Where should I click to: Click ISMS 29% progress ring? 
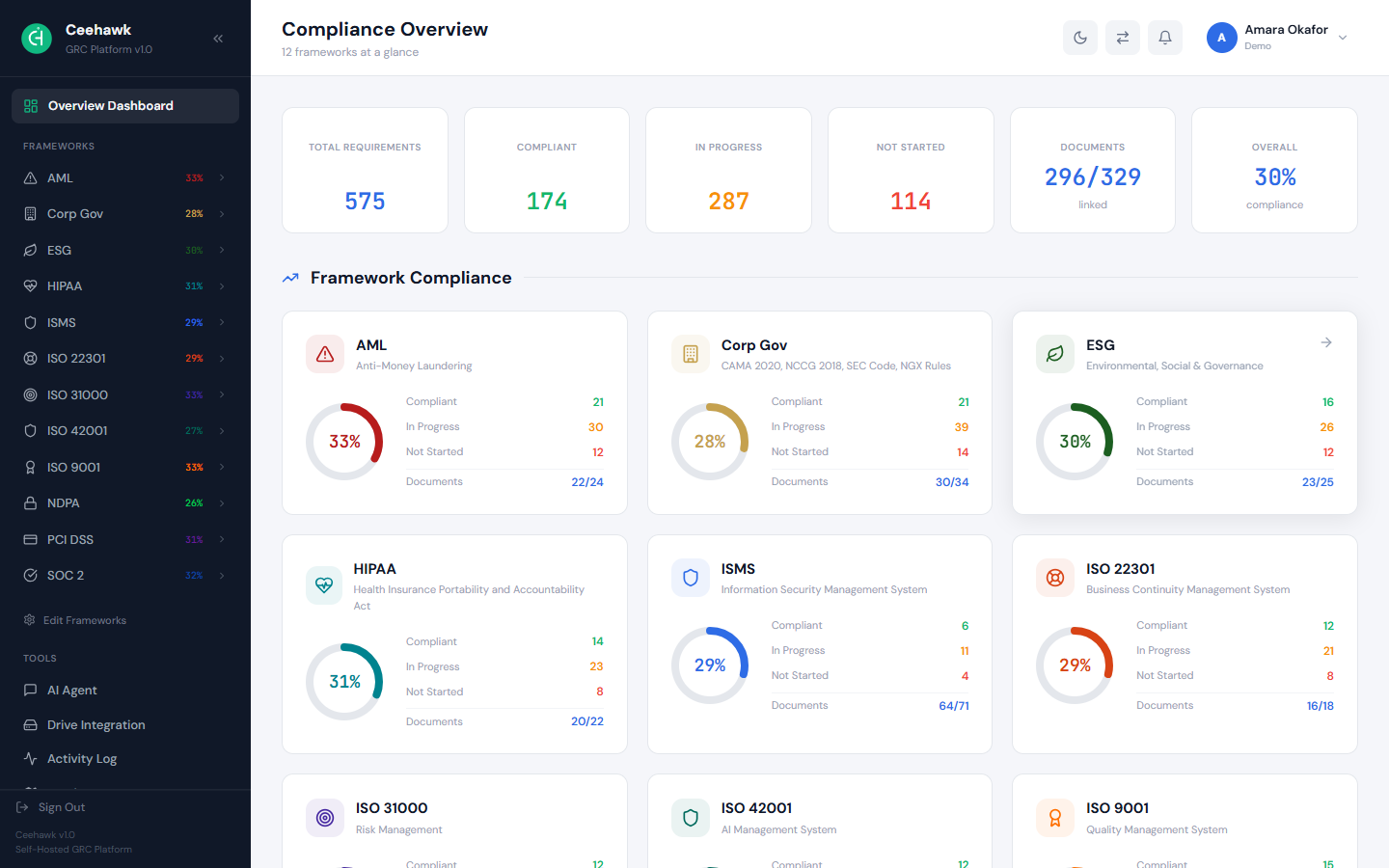click(710, 665)
